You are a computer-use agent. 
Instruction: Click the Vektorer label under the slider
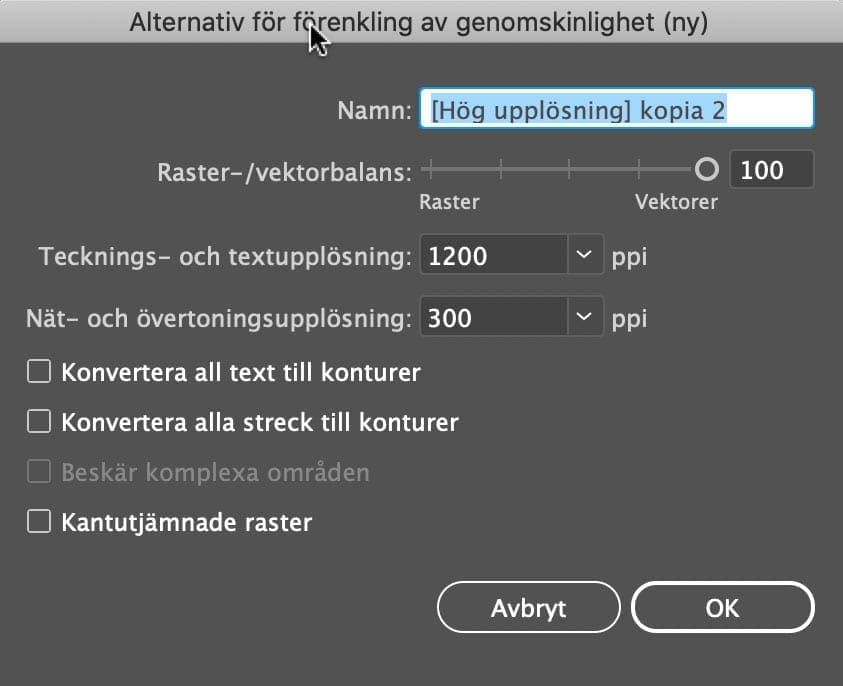(676, 202)
